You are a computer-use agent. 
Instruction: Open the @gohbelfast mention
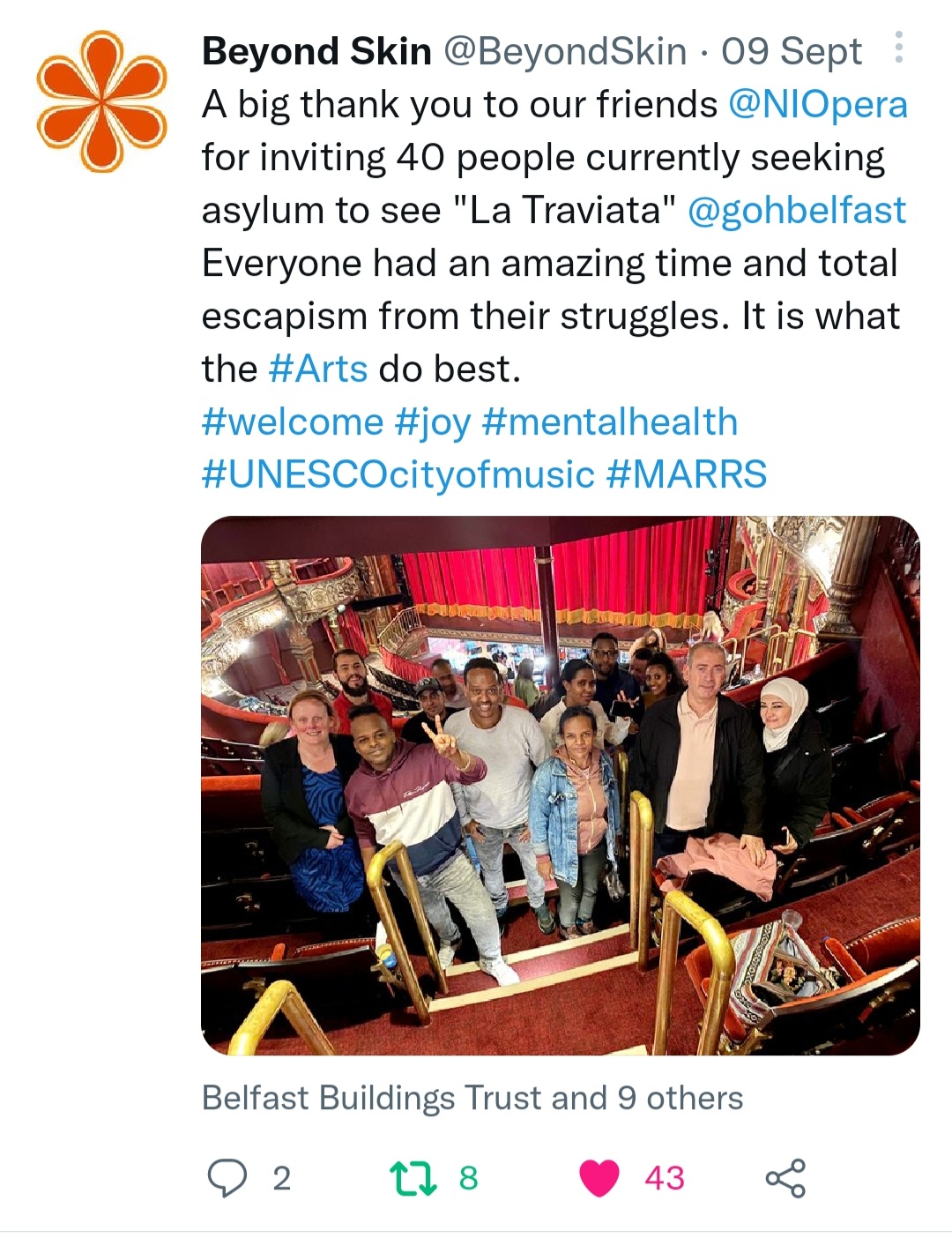point(796,210)
